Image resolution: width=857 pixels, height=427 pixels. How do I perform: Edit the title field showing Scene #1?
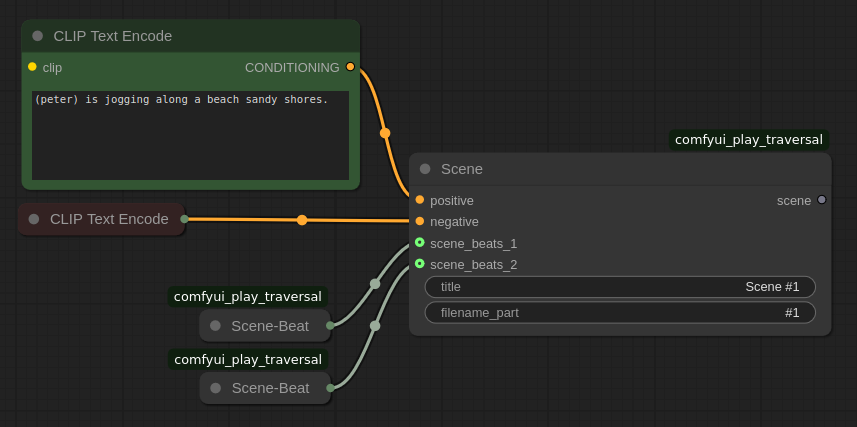[x=620, y=287]
